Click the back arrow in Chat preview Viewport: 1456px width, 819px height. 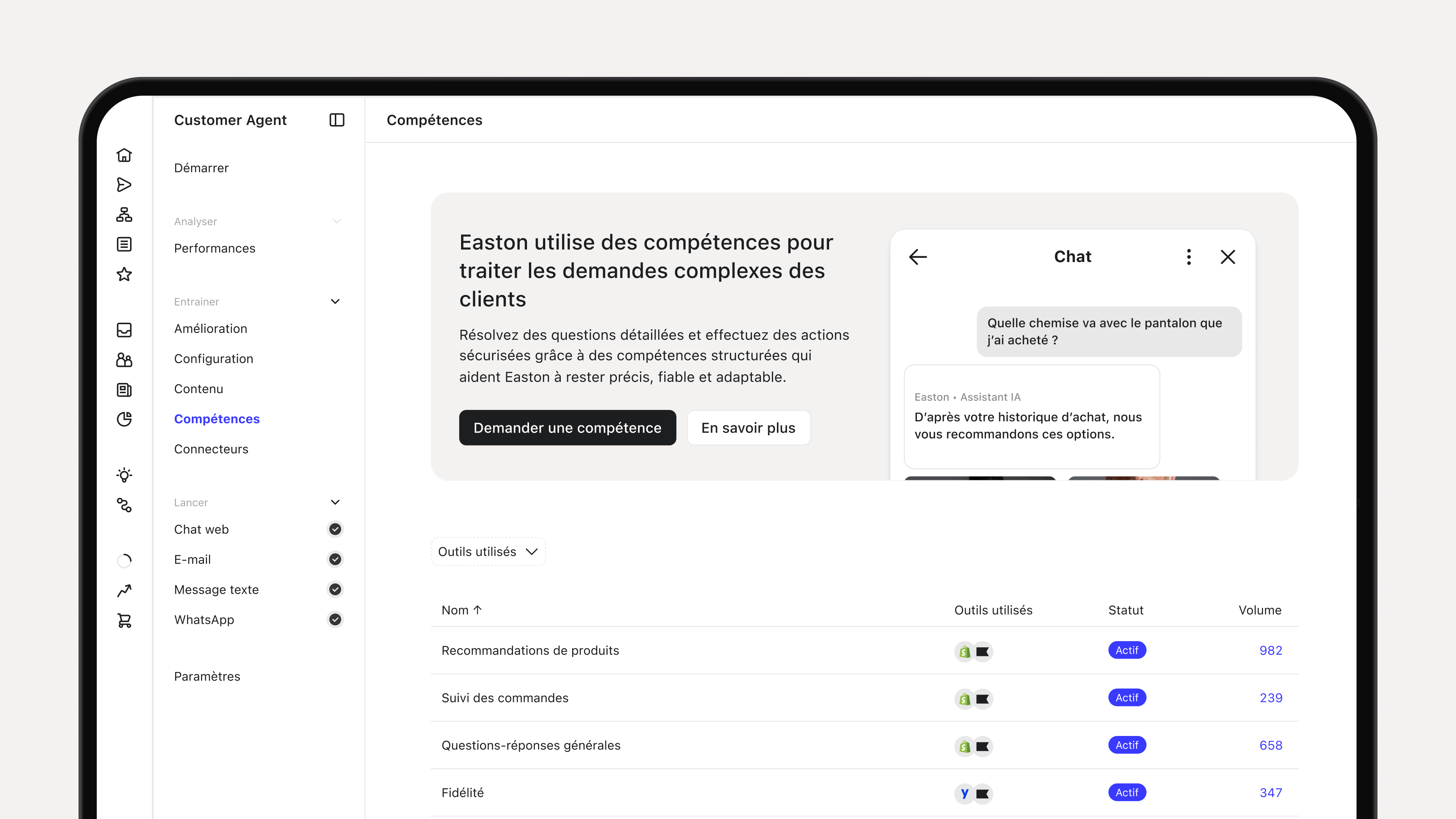(917, 257)
